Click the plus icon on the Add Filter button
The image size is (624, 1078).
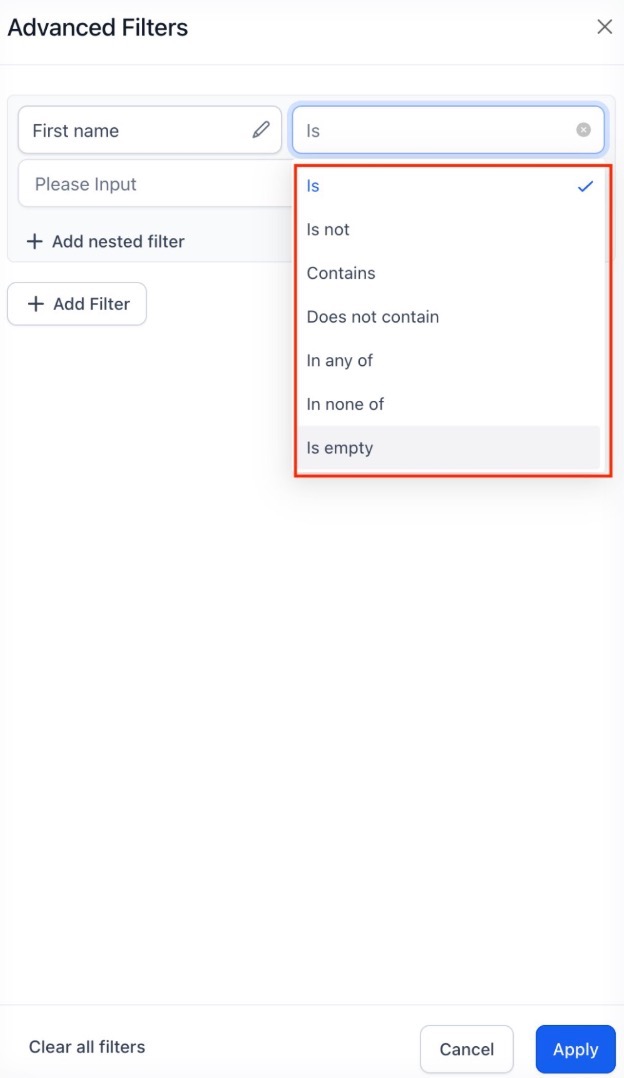(x=36, y=304)
